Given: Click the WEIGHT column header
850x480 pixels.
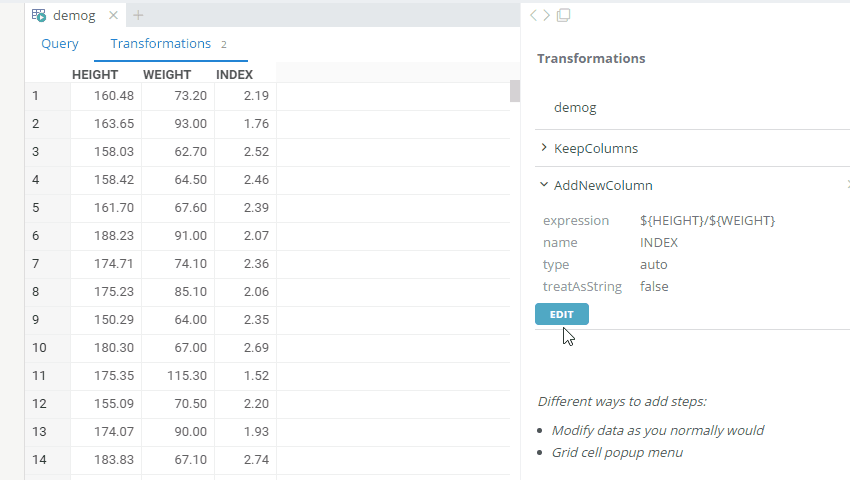Looking at the screenshot, I should click(167, 75).
